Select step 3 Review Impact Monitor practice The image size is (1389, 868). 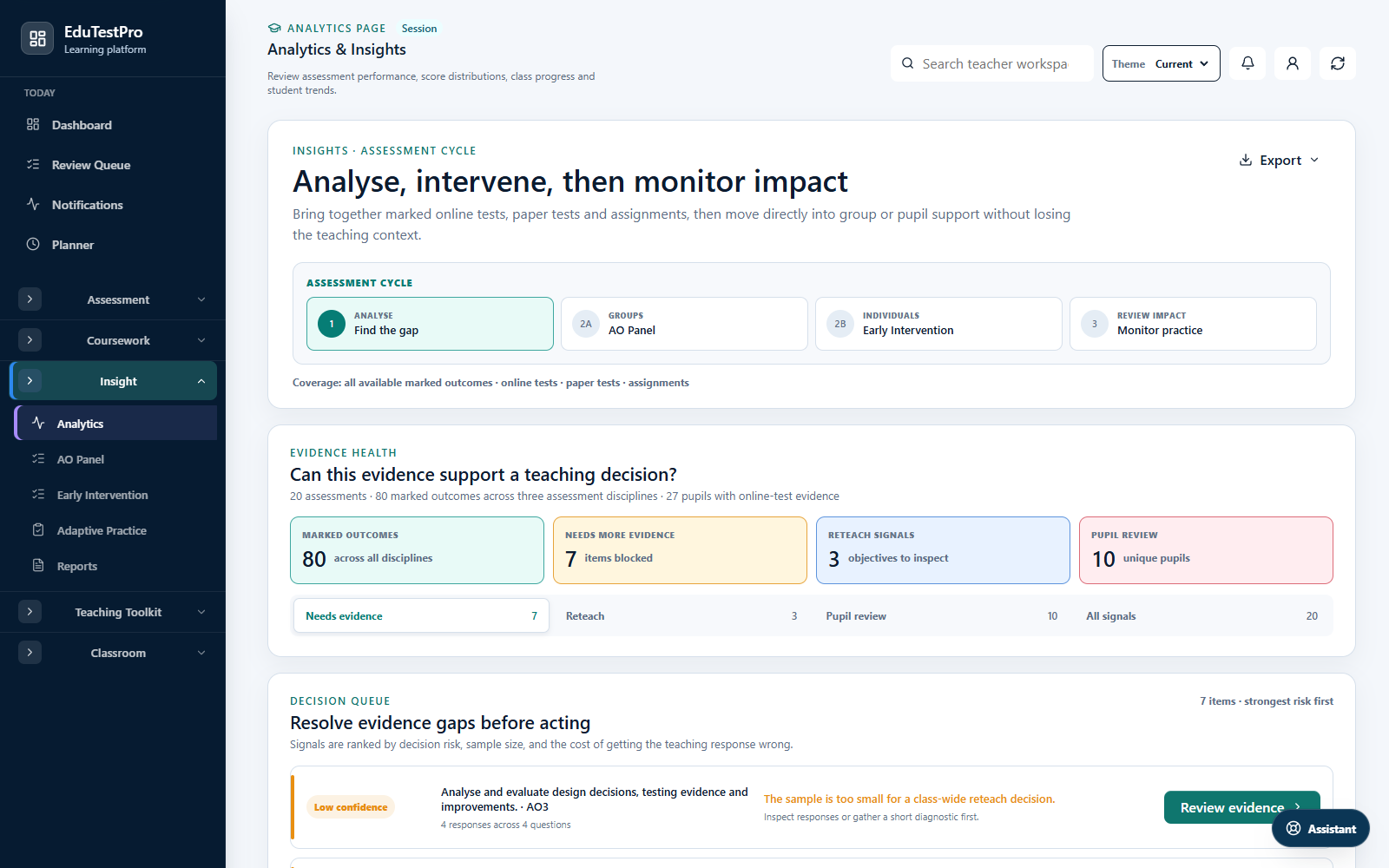click(1193, 324)
